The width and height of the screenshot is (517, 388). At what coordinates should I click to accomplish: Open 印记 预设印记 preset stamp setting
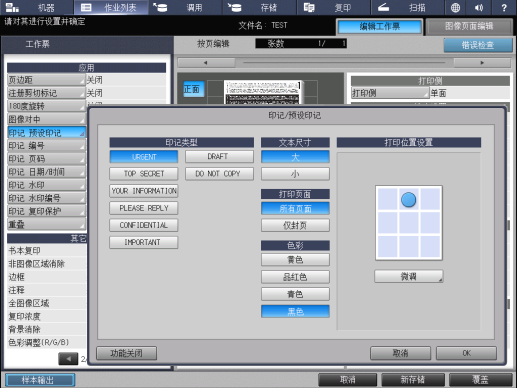(x=46, y=133)
